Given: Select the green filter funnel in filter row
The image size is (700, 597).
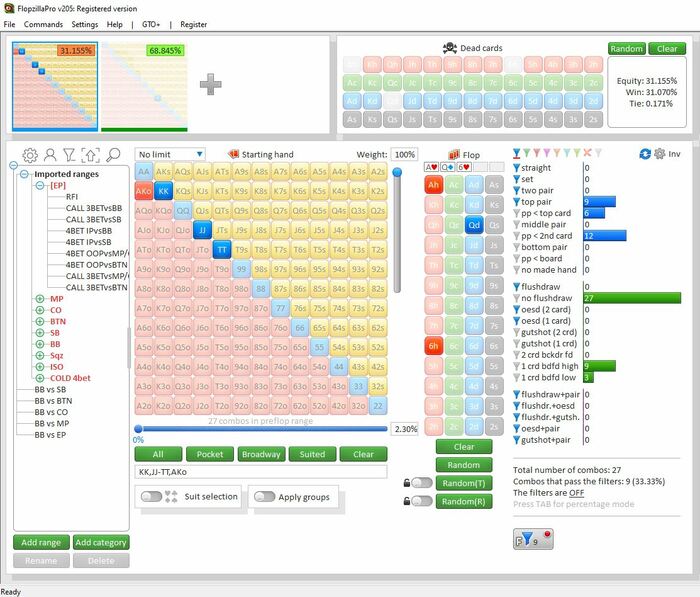Looking at the screenshot, I should click(527, 153).
